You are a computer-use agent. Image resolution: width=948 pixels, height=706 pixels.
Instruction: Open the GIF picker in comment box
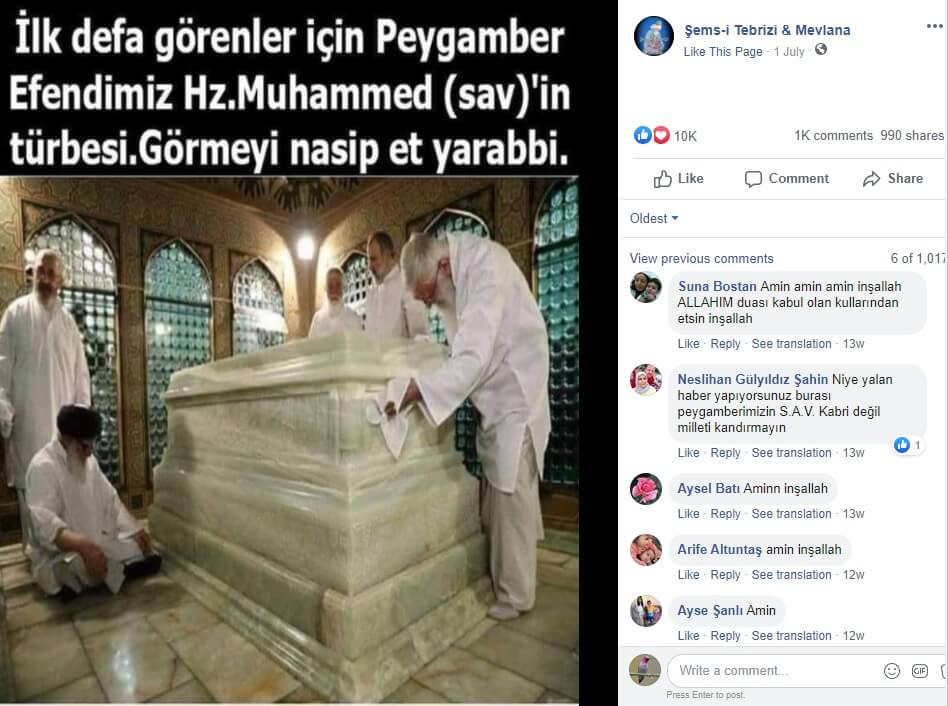click(920, 671)
